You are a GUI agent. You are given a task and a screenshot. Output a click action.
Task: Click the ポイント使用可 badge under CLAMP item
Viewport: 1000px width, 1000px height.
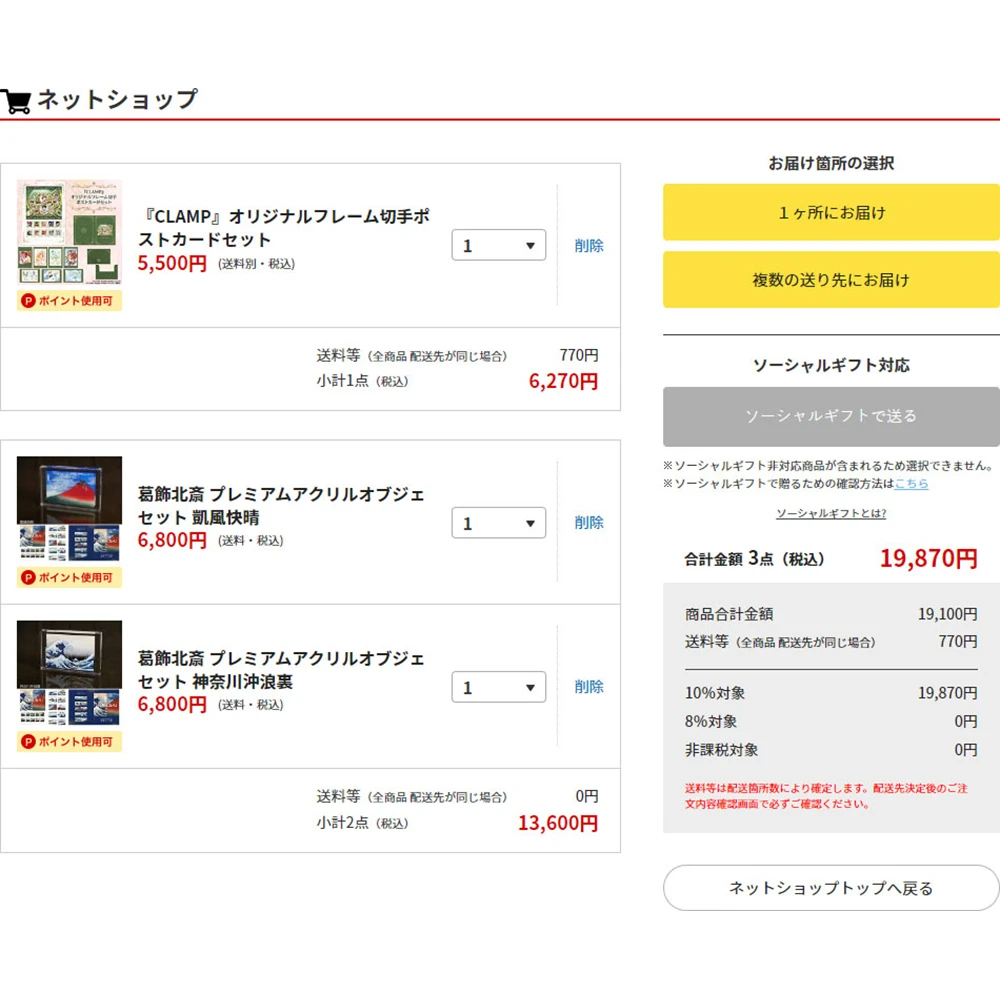(x=69, y=301)
